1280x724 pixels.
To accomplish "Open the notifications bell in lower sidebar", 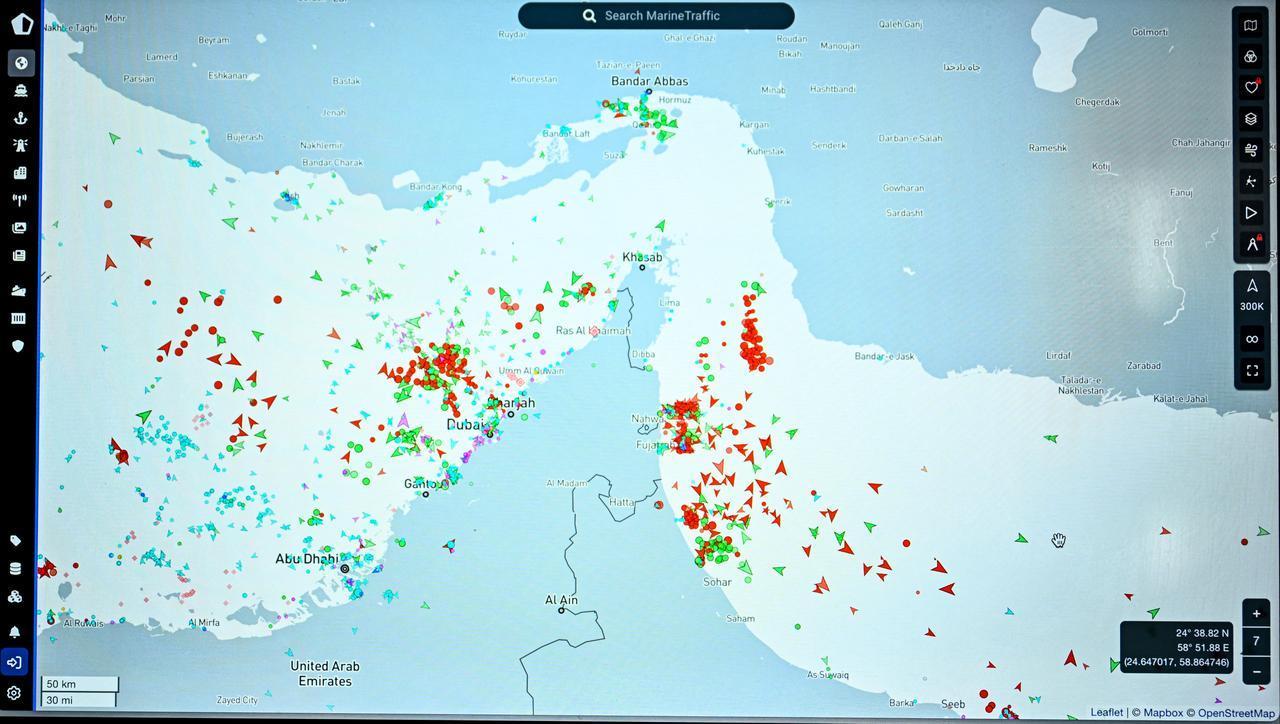I will [15, 632].
